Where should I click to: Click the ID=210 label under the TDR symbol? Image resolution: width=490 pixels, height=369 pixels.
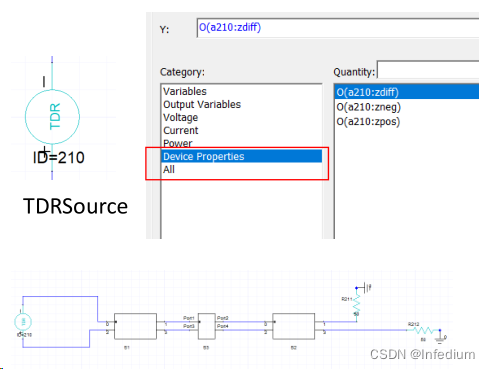(59, 158)
